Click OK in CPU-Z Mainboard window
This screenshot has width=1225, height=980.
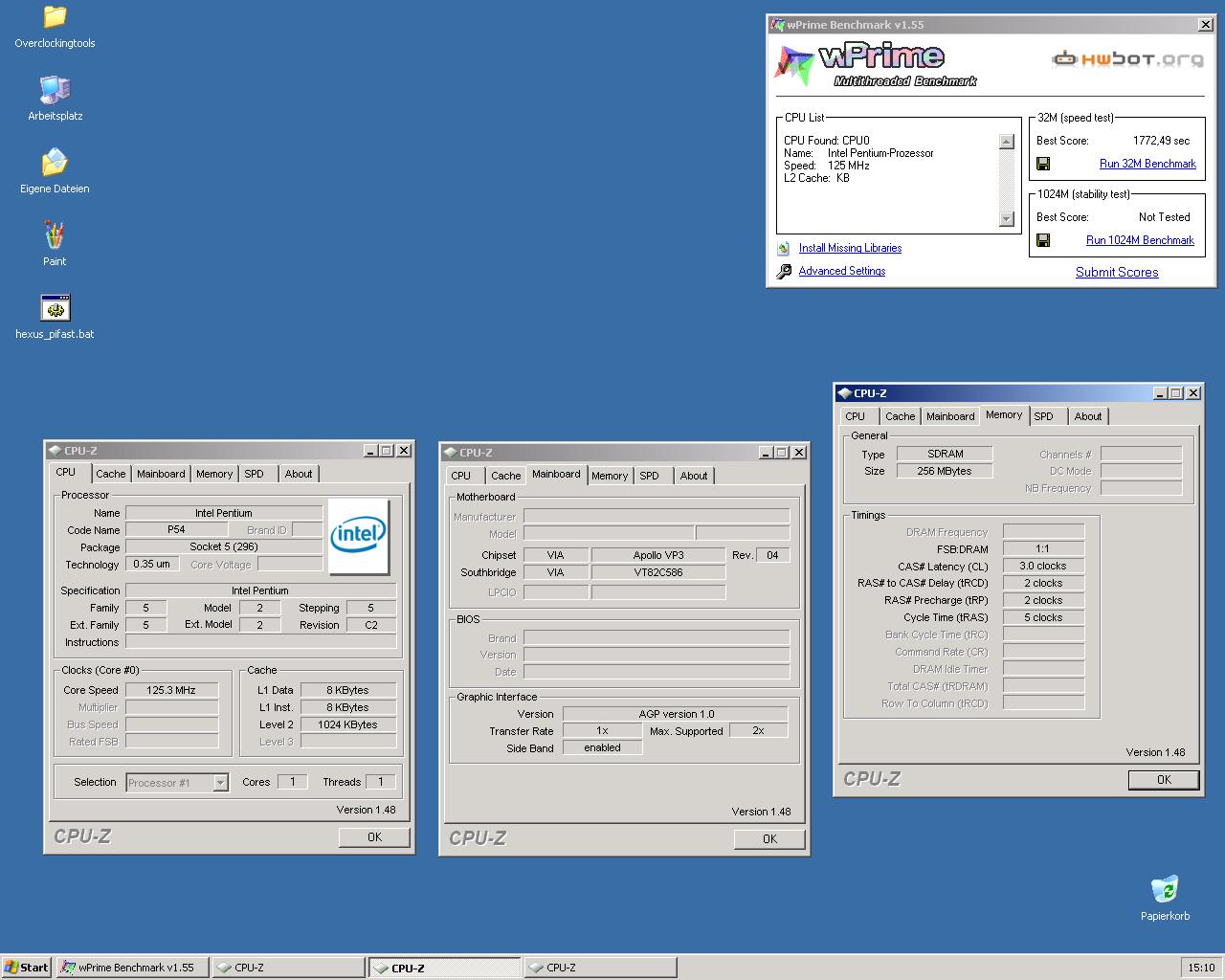(x=769, y=838)
